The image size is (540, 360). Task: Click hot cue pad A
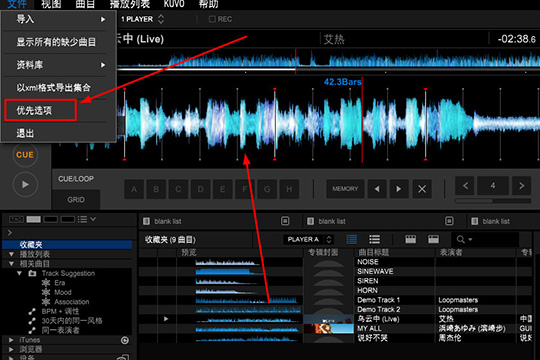(x=134, y=189)
